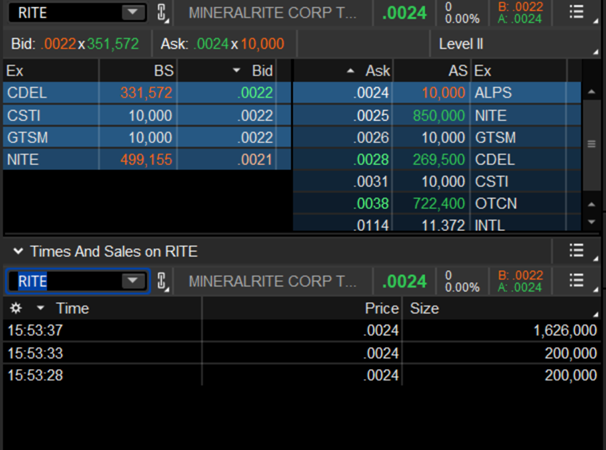Select the CSTI ask row at .0031
606x450 pixels.
(437, 181)
